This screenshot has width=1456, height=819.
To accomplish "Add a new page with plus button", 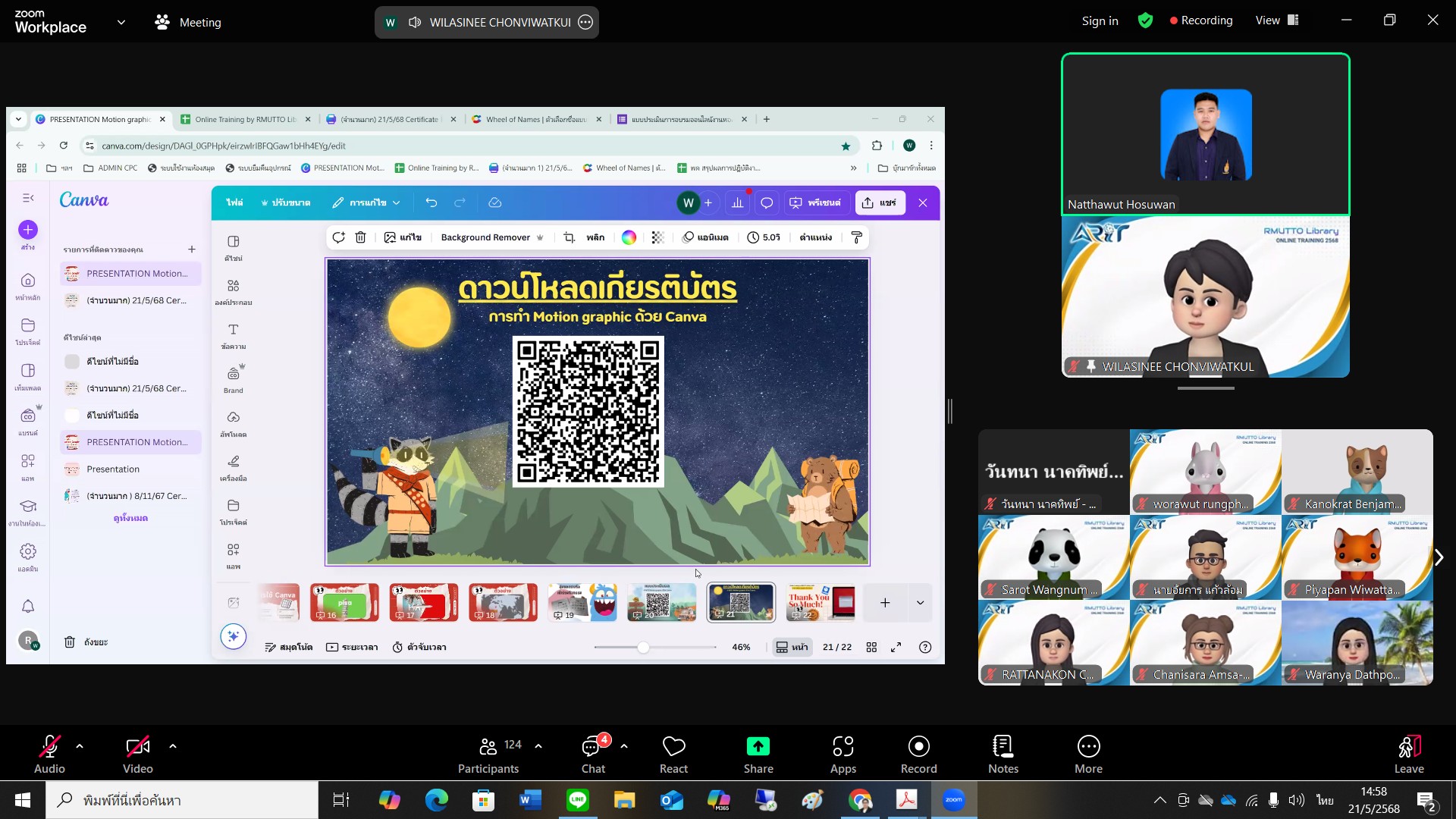I will point(884,602).
